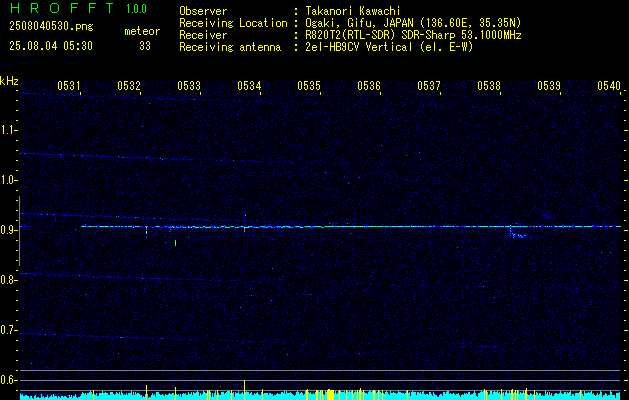Viewport: 629px width, 400px height.
Task: Click the 2el-HB9CV Vertical antenna text
Action: [389, 47]
